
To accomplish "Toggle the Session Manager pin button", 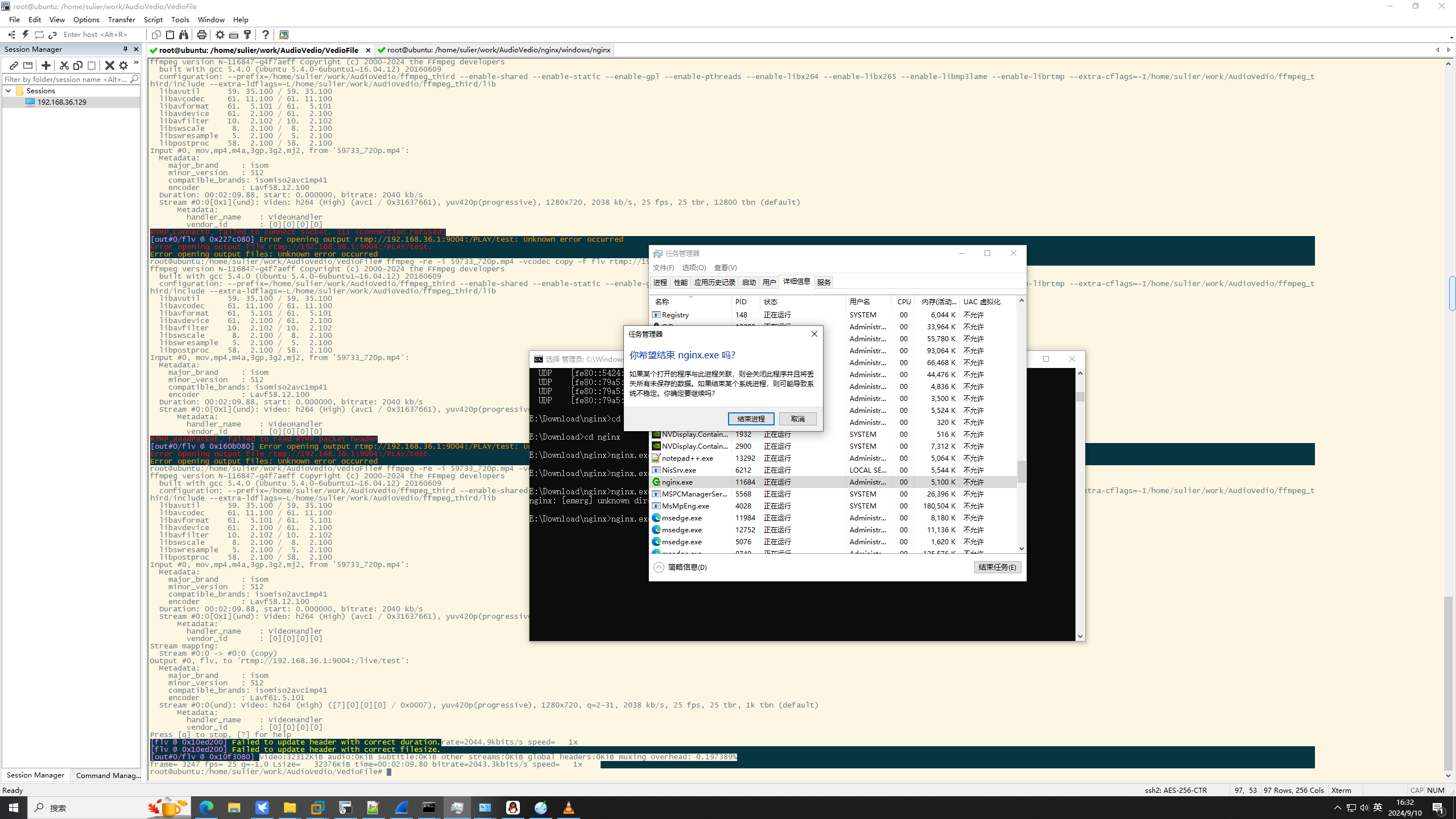I will point(125,49).
